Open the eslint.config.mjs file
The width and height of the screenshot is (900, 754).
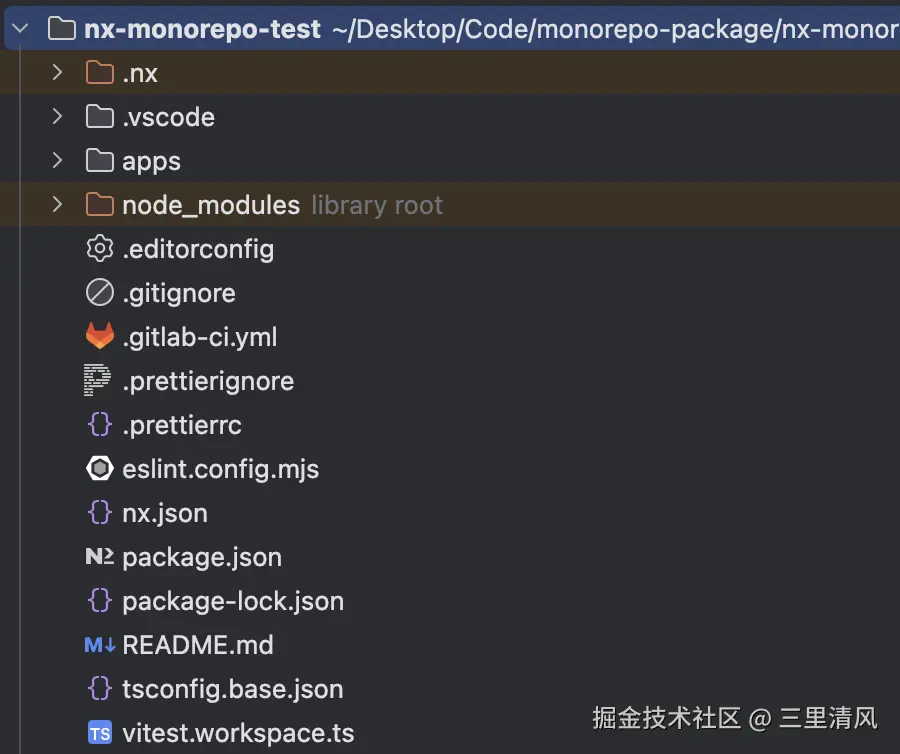click(221, 469)
